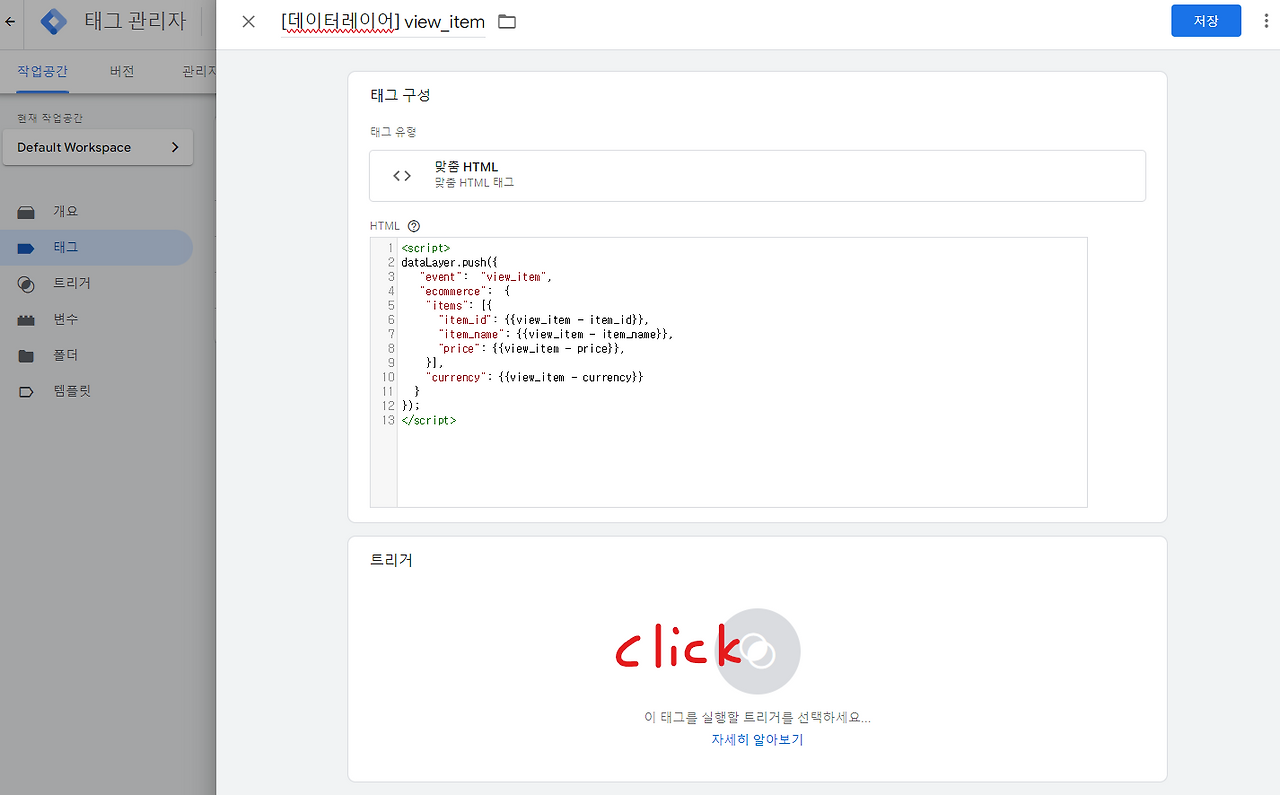Switch to the 관리자 tab
The width and height of the screenshot is (1280, 795).
(x=199, y=71)
